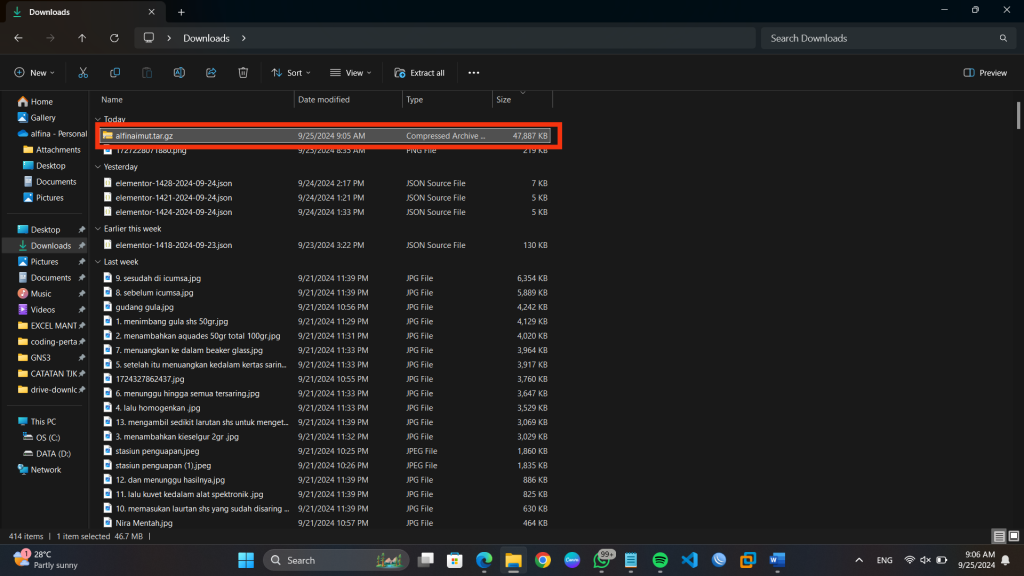Screen dimensions: 1024x576
Task: Click the Search Downloads input field
Action: click(x=880, y=38)
